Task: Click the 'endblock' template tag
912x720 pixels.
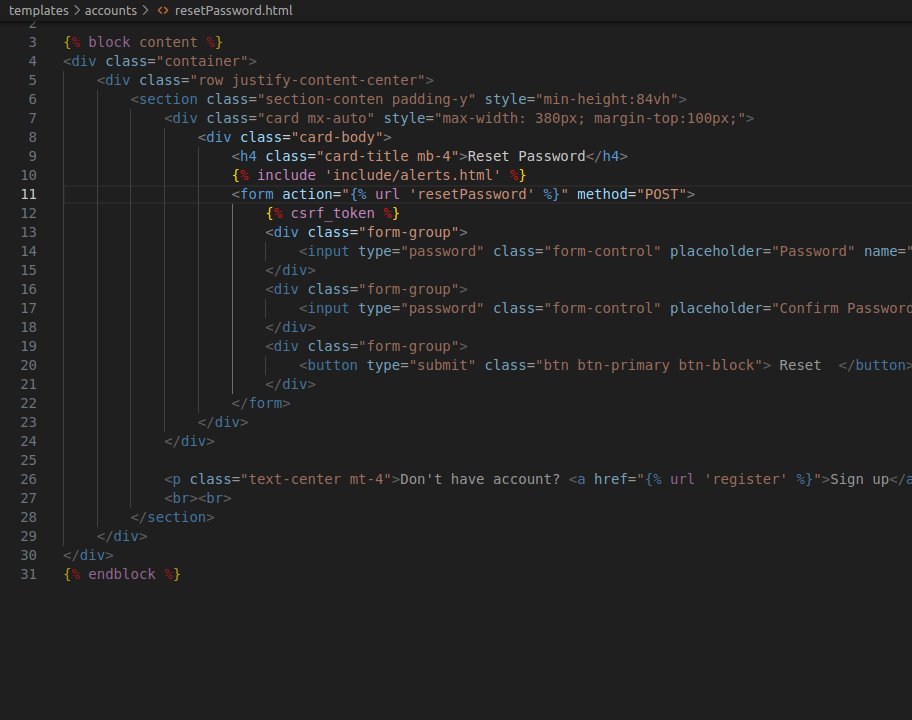Action: pos(122,575)
